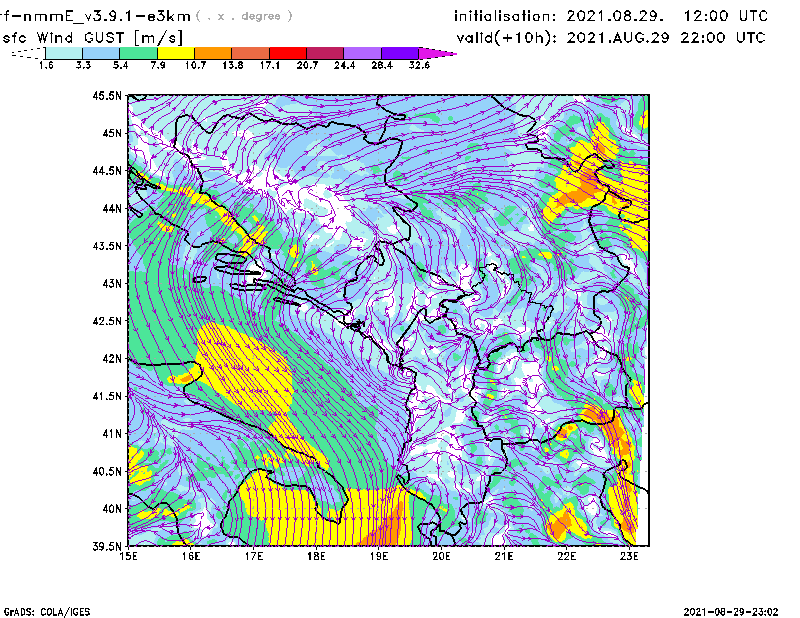Click the legend value "24.4"

tap(344, 65)
